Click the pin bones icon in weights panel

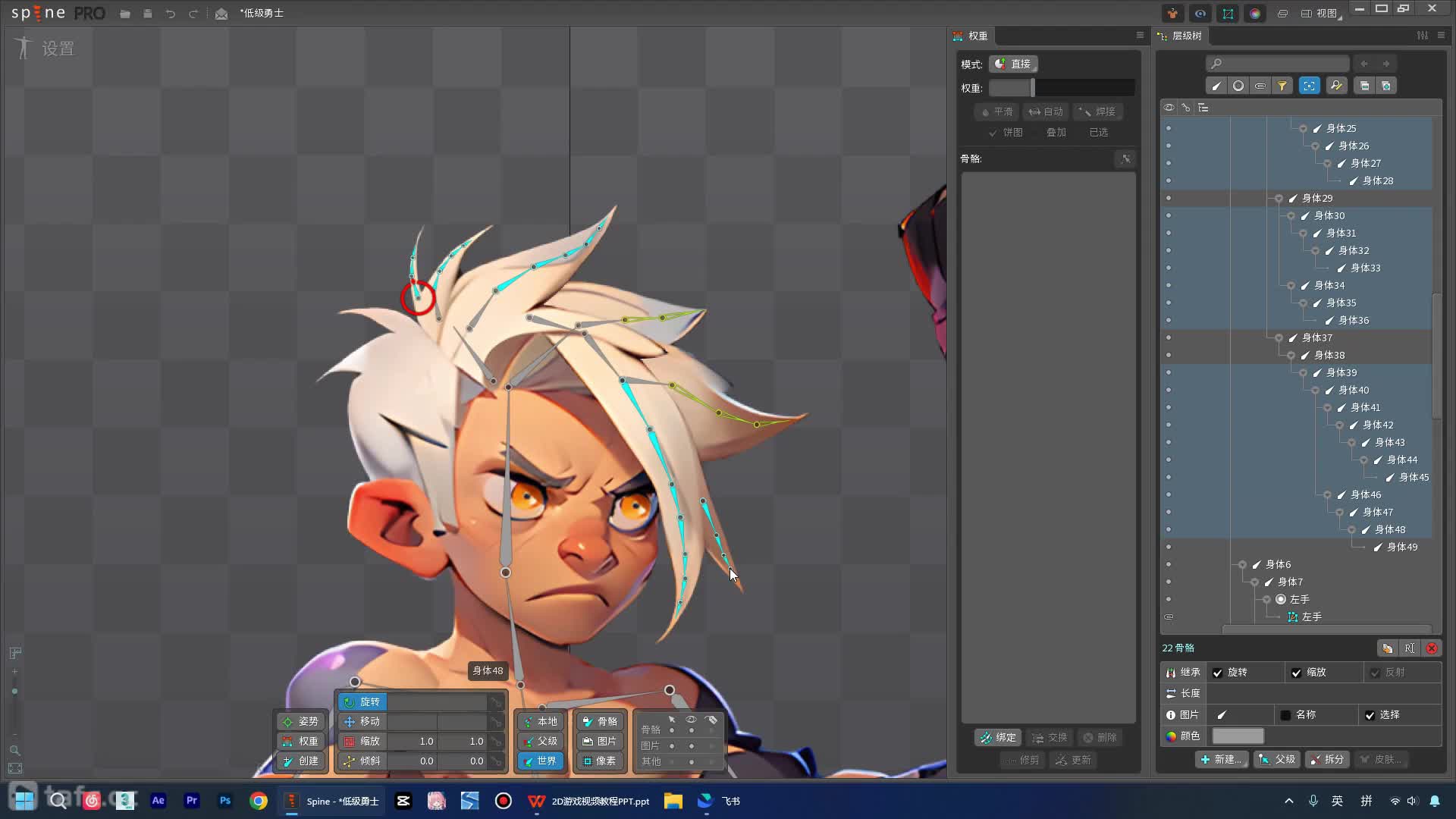(1126, 158)
